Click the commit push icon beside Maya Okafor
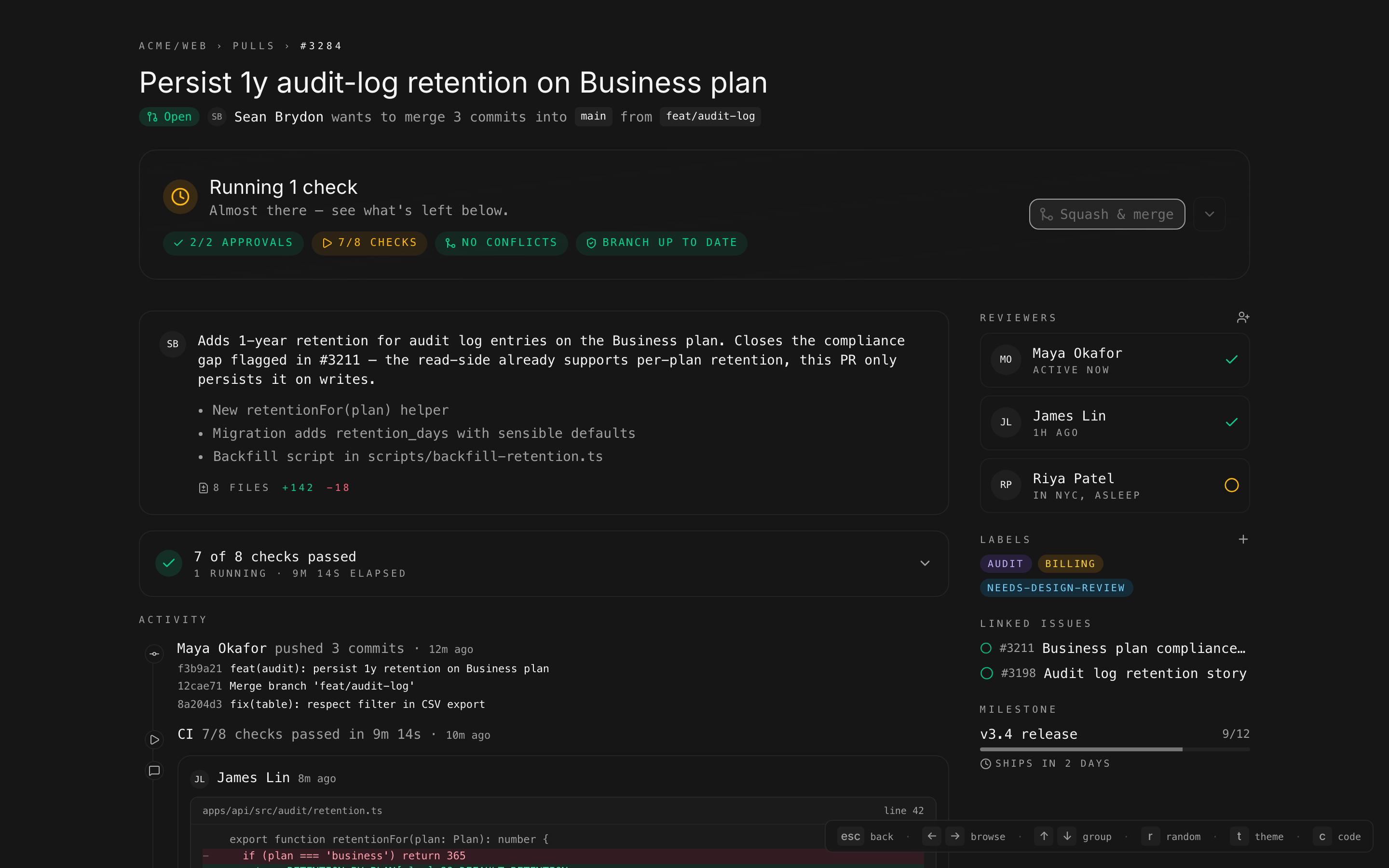 point(154,653)
